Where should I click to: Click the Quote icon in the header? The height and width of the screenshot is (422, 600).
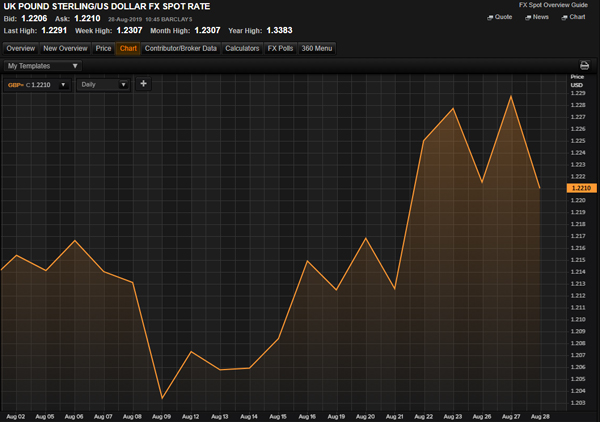coord(498,17)
